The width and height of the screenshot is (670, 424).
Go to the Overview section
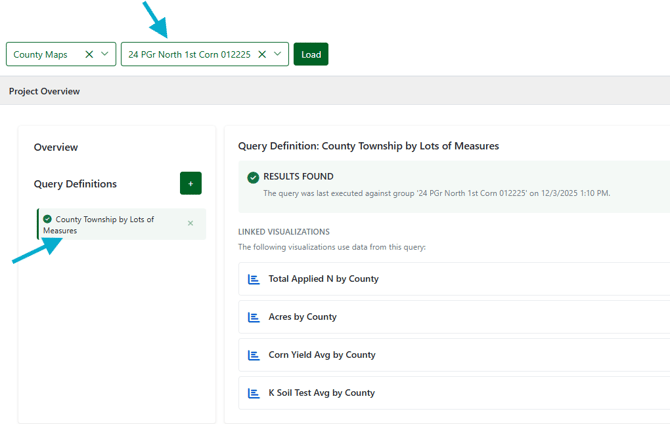click(56, 147)
